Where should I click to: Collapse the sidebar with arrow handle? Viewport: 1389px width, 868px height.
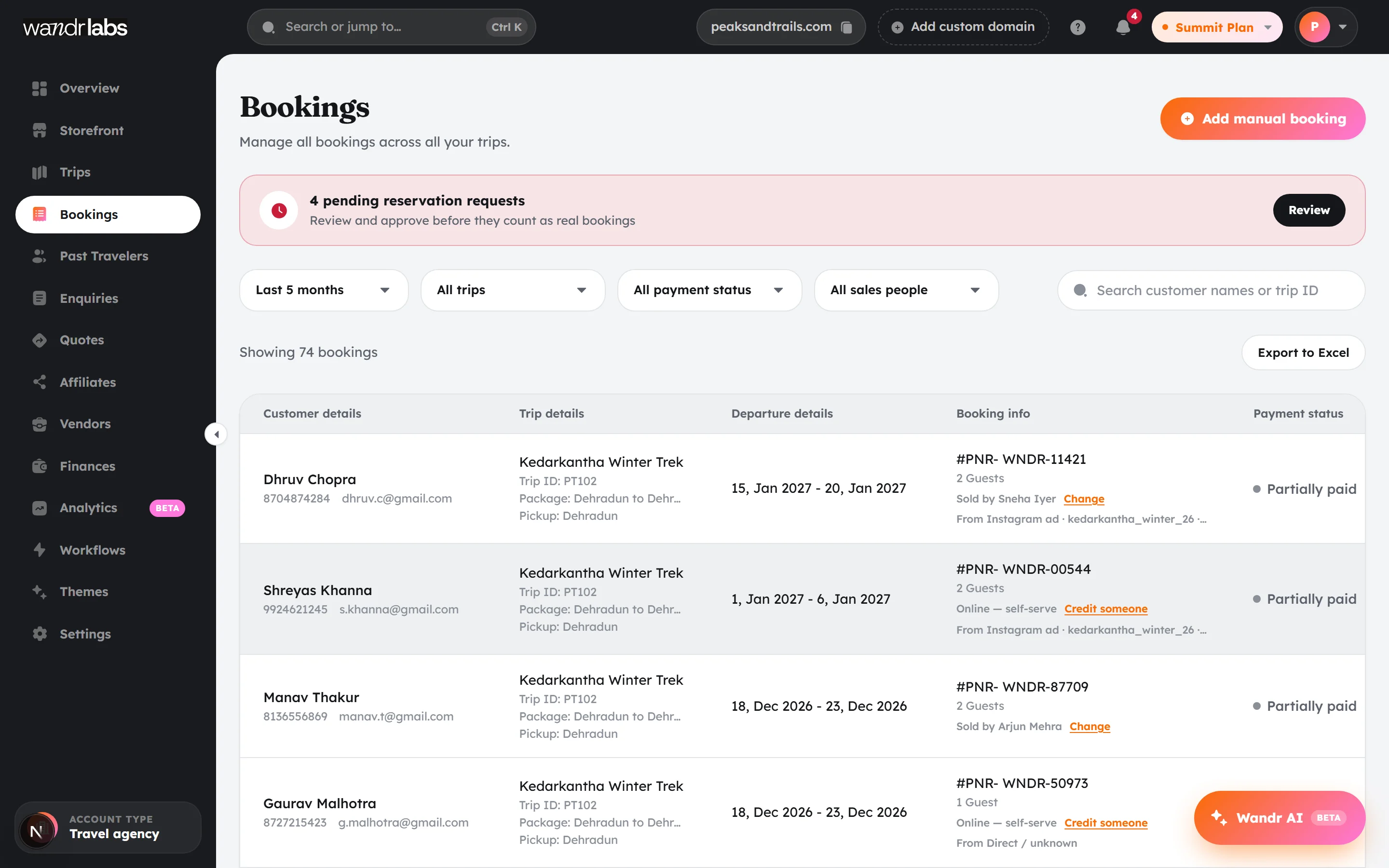pos(216,434)
